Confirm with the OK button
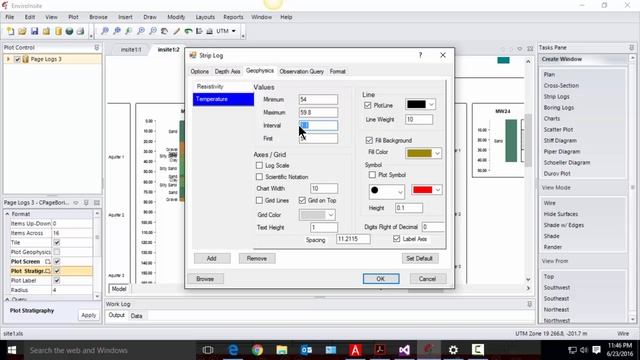Image resolution: width=640 pixels, height=360 pixels. [381, 279]
